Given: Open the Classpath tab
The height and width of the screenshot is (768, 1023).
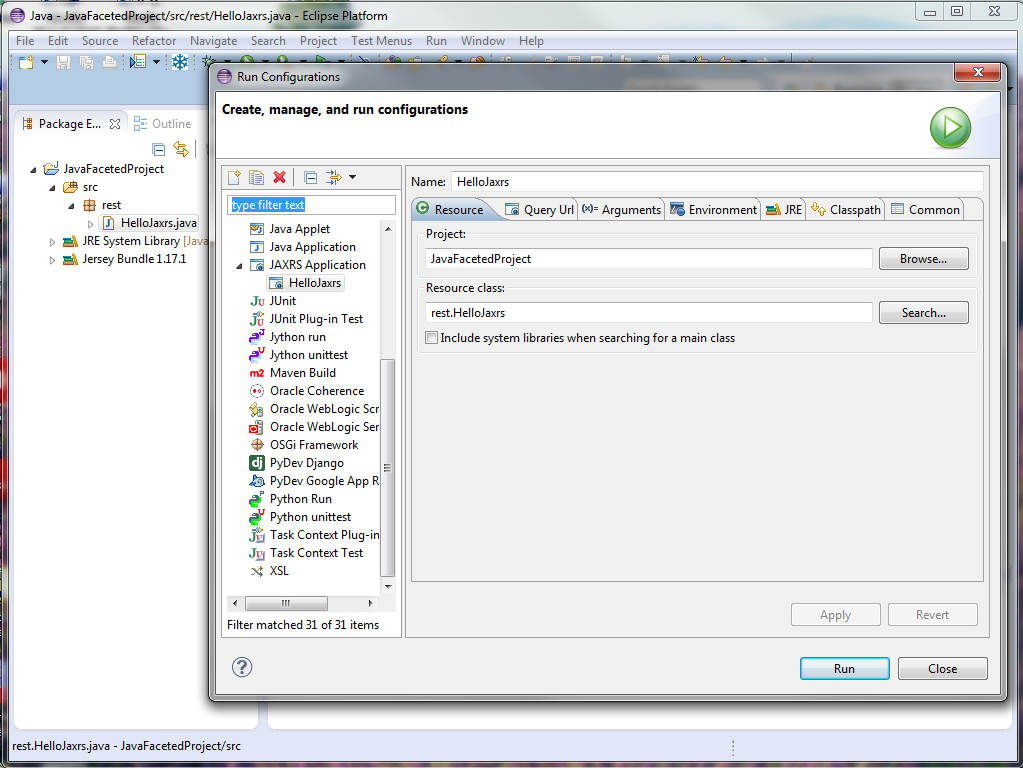Looking at the screenshot, I should click(x=846, y=209).
